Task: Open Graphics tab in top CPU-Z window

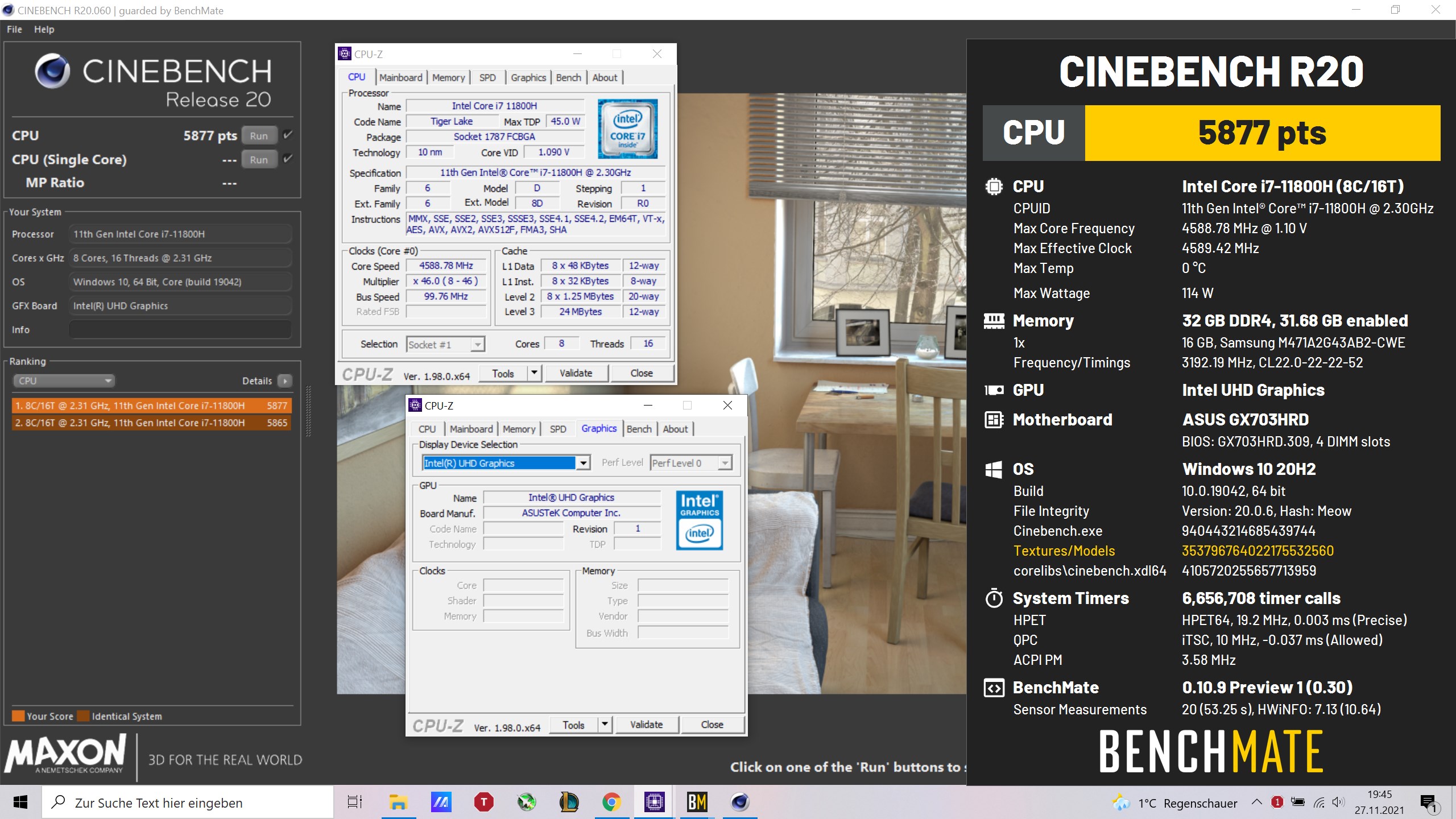Action: pyautogui.click(x=528, y=77)
